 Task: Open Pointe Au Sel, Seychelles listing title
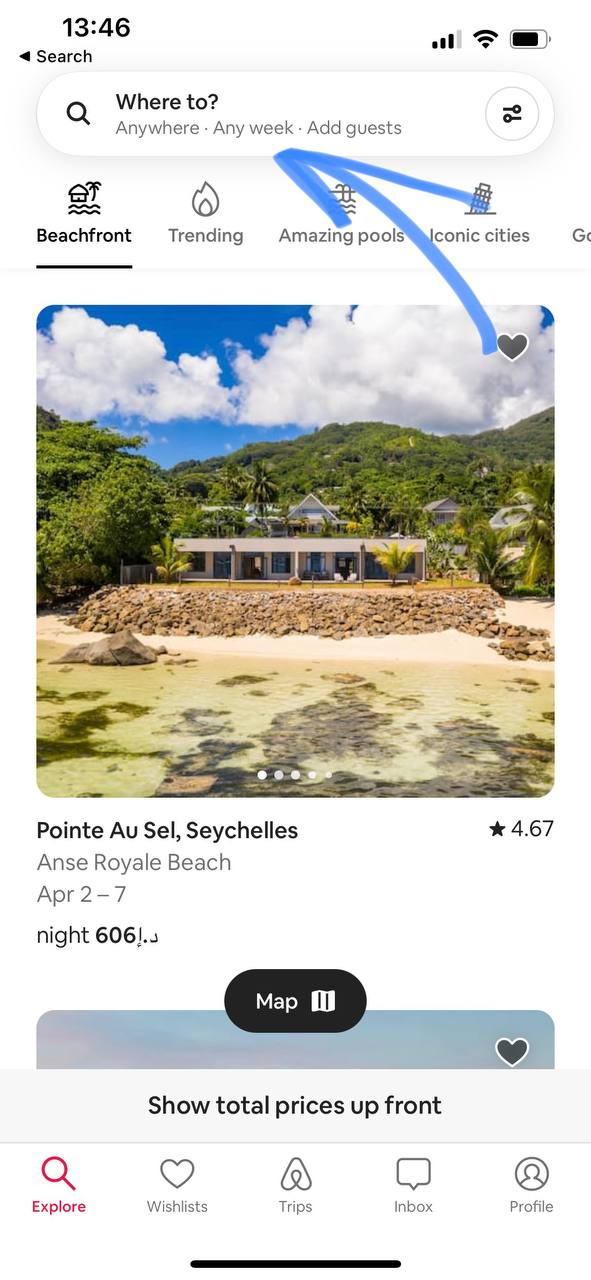point(167,830)
